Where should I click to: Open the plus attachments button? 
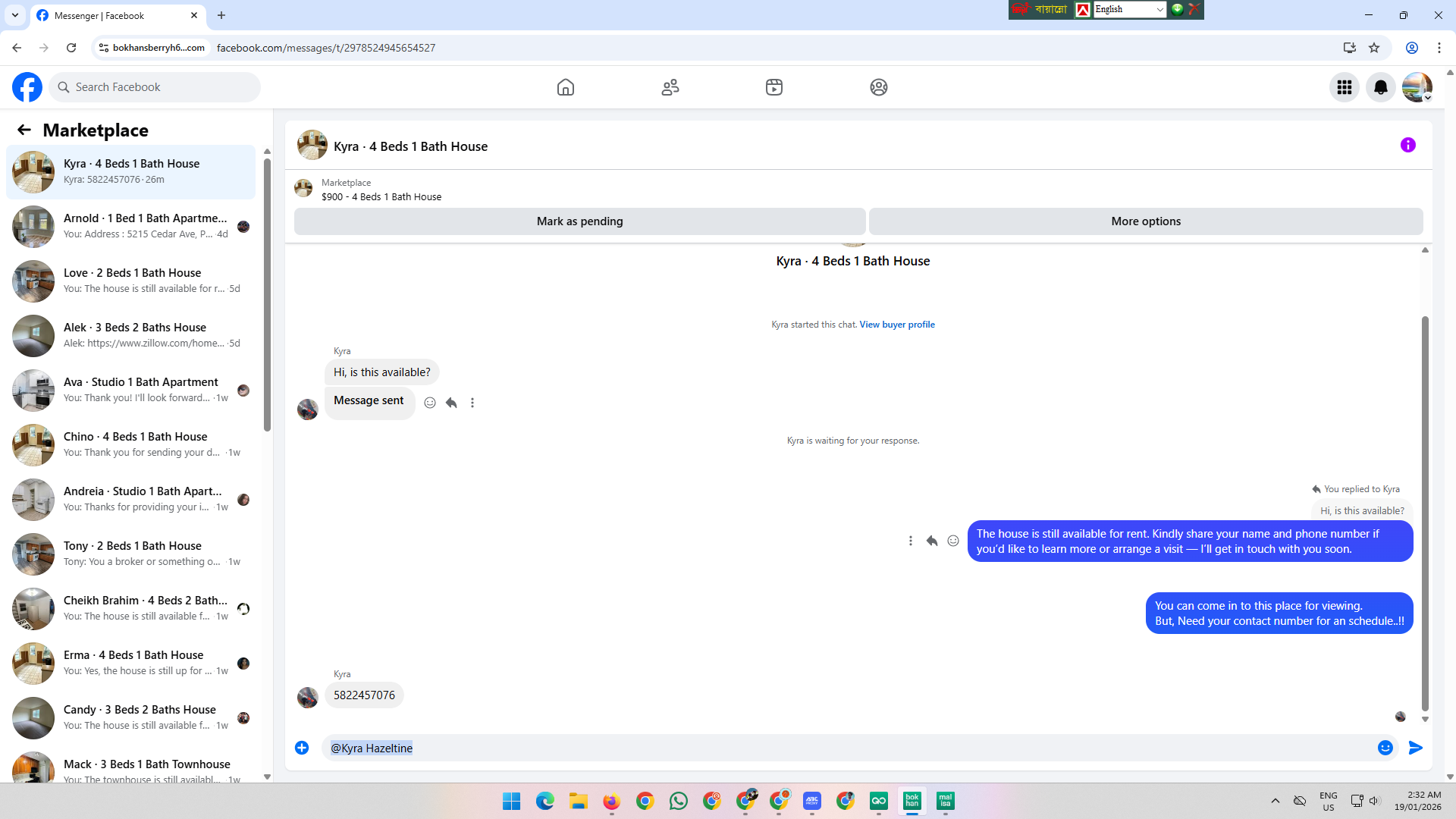pyautogui.click(x=302, y=748)
